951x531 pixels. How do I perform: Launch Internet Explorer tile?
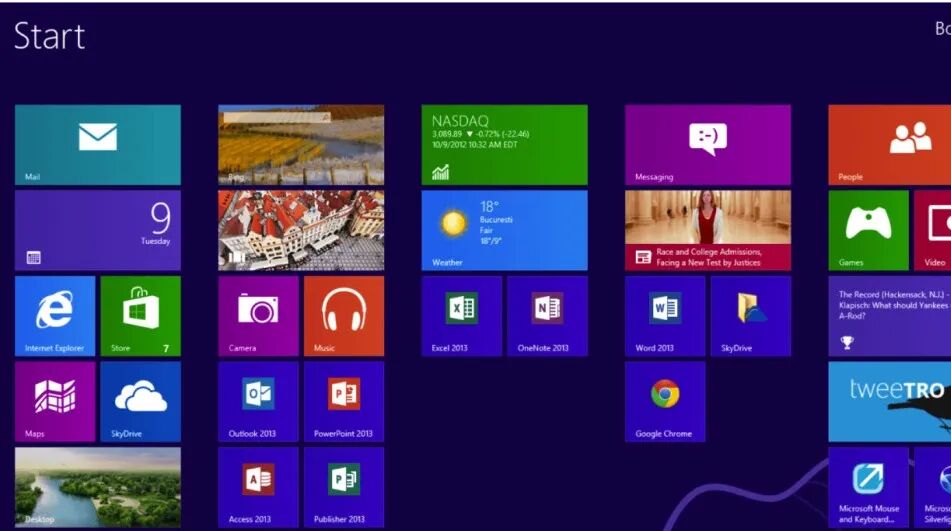click(55, 316)
